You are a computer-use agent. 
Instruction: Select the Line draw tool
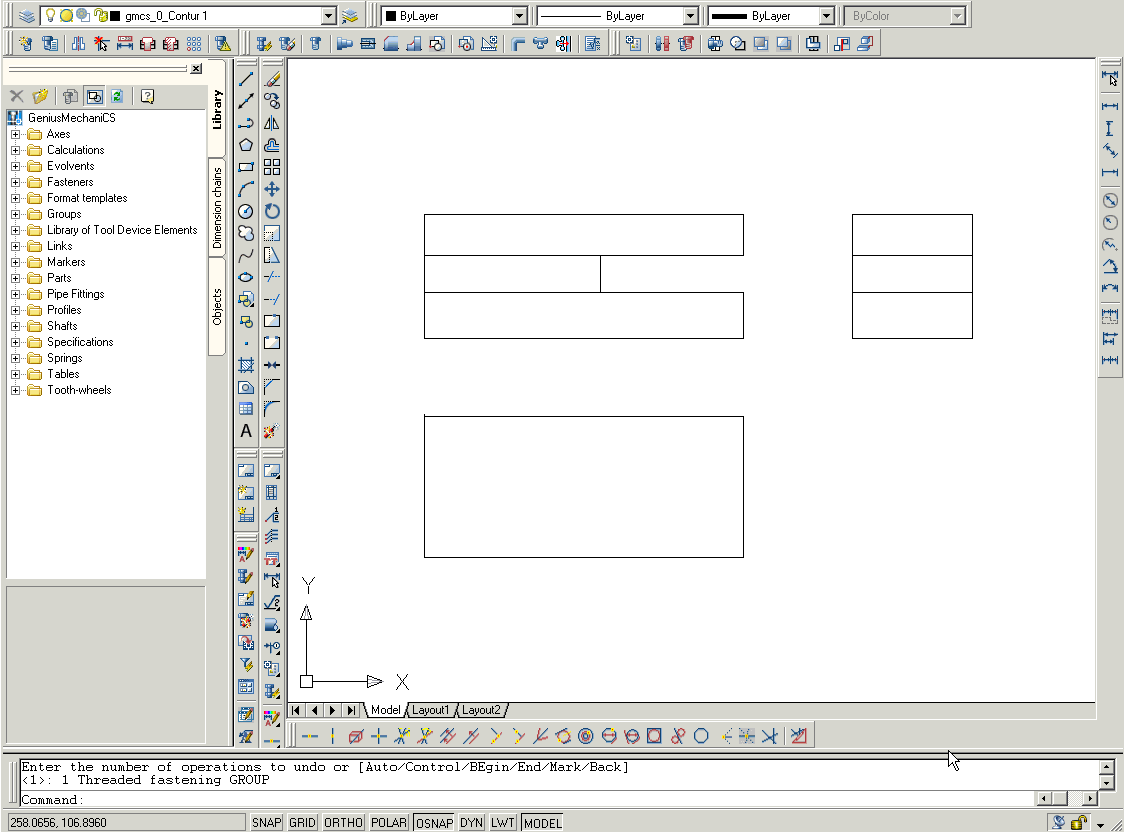[x=246, y=80]
